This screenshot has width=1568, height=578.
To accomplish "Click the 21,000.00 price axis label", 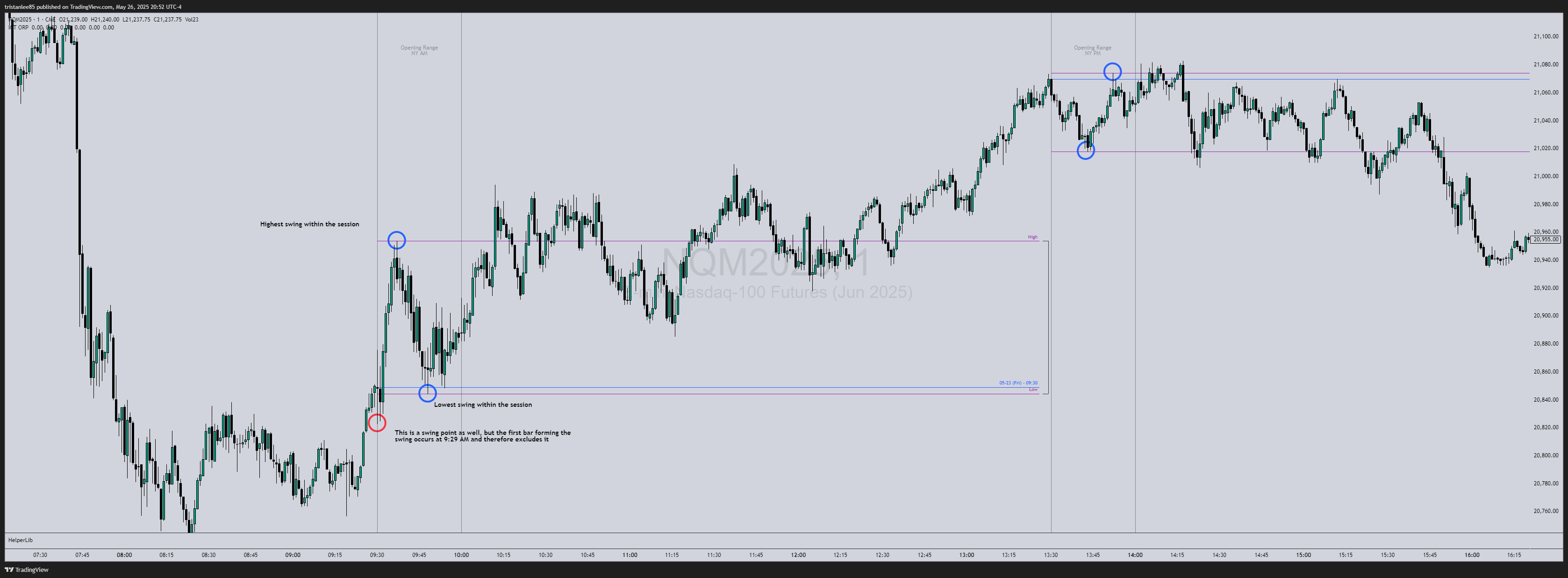I will click(x=1546, y=177).
